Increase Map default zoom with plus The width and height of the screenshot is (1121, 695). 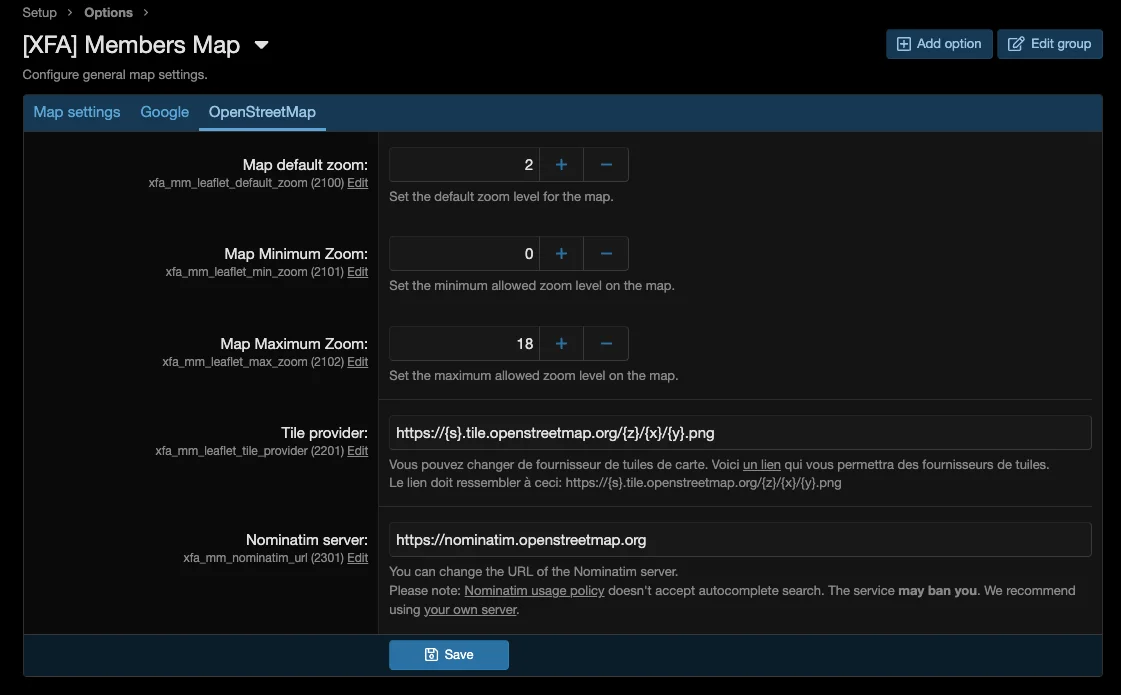561,164
